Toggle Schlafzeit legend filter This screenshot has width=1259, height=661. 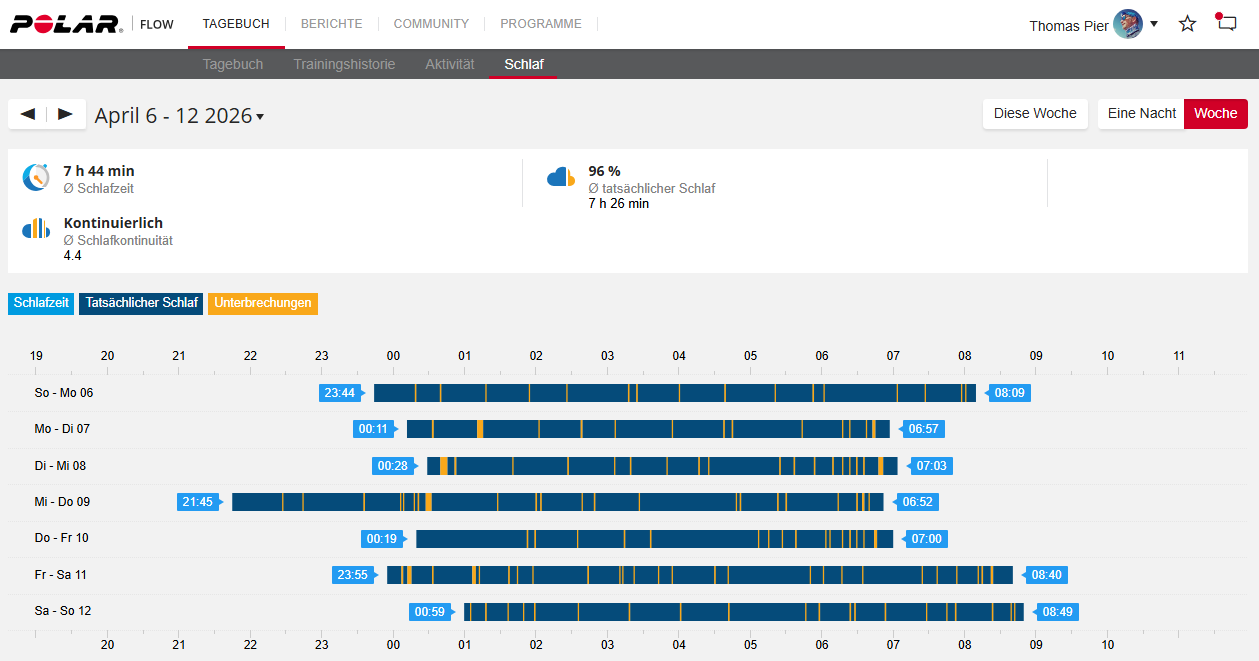click(x=41, y=303)
